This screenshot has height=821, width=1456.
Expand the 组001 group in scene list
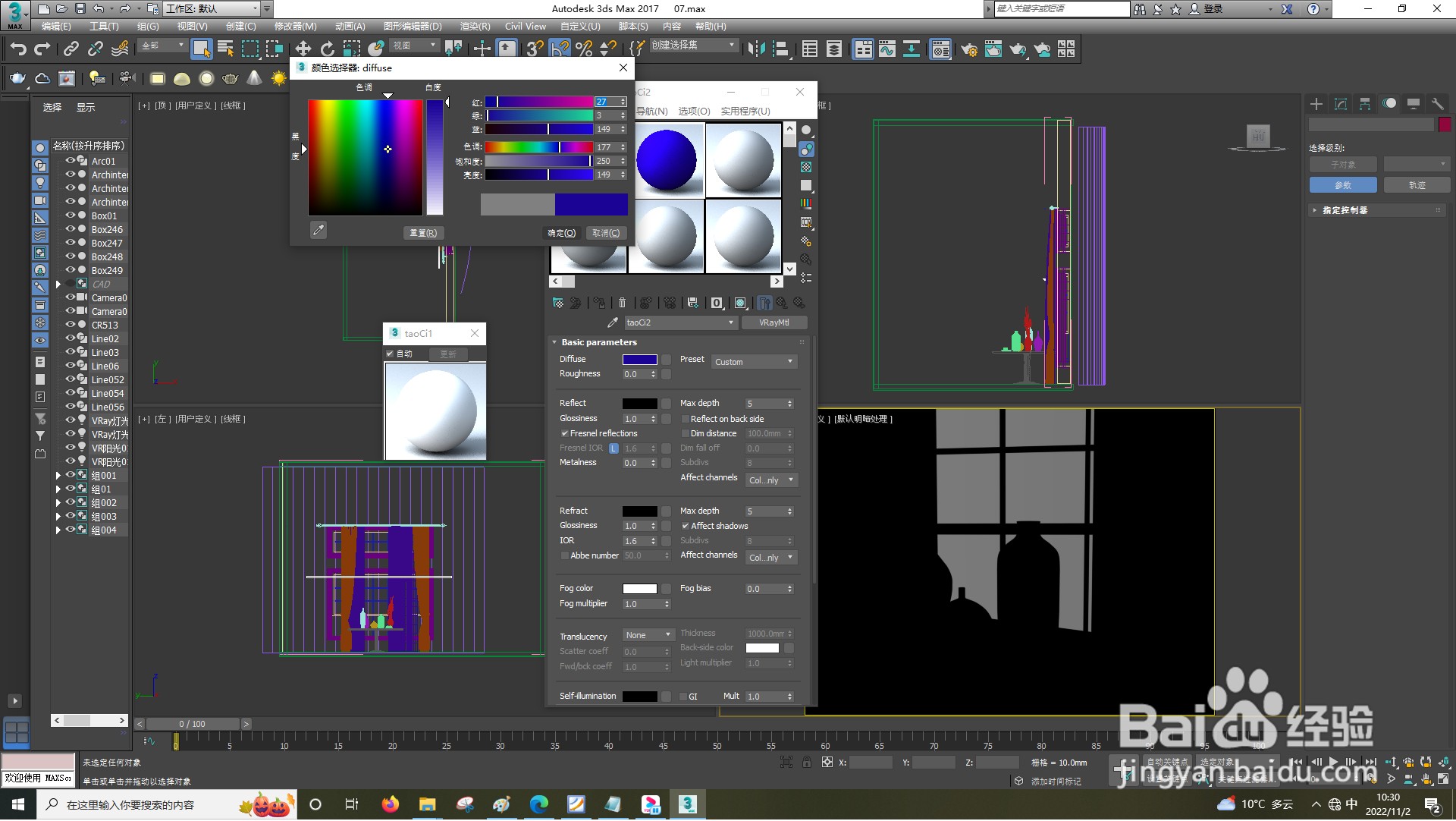click(x=58, y=476)
